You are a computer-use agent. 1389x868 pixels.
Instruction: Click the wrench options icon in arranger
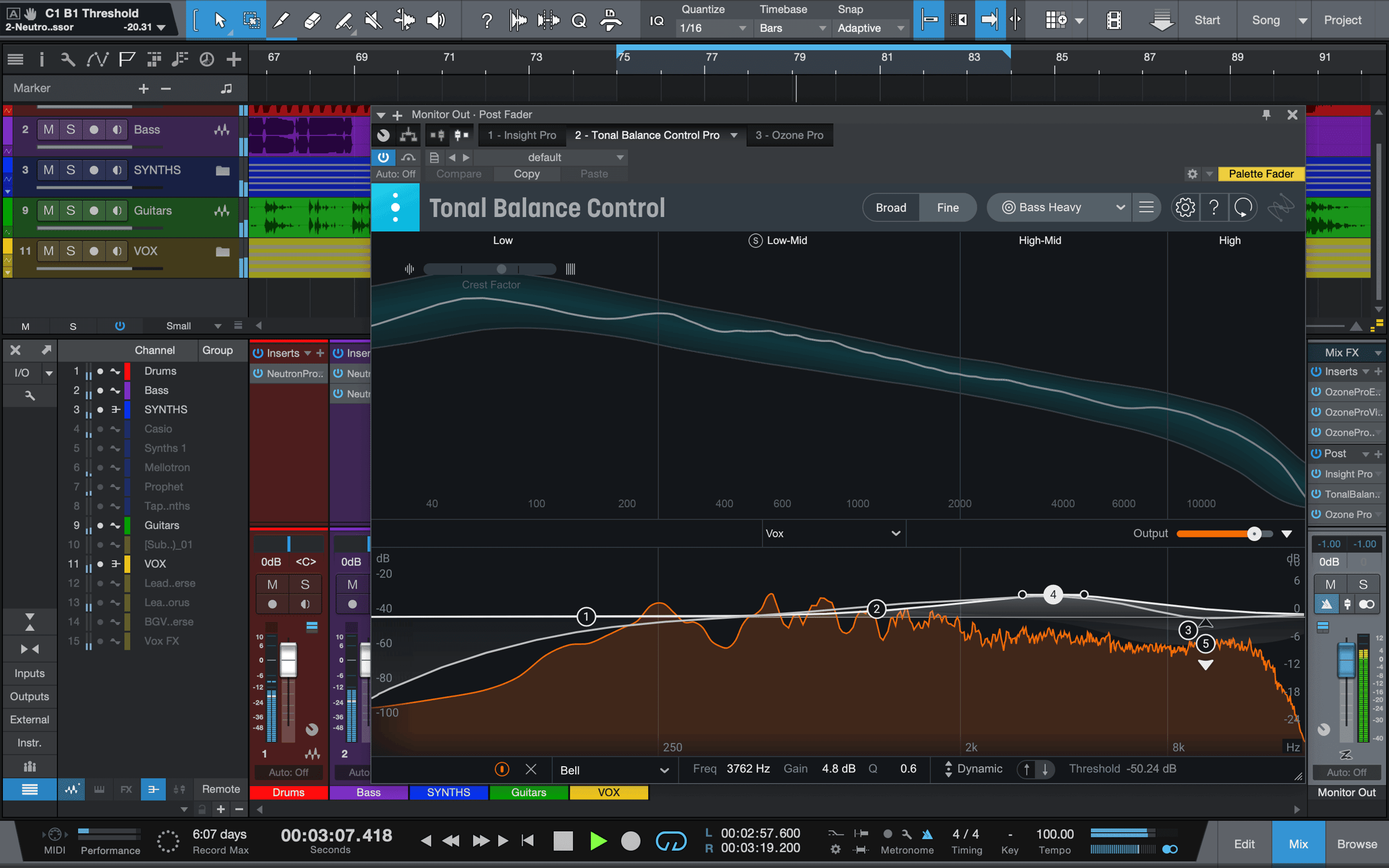coord(68,59)
